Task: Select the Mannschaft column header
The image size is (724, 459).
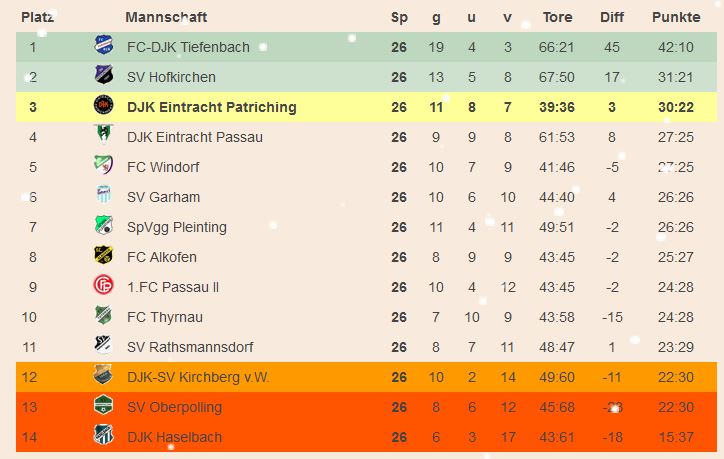Action: [x=166, y=17]
